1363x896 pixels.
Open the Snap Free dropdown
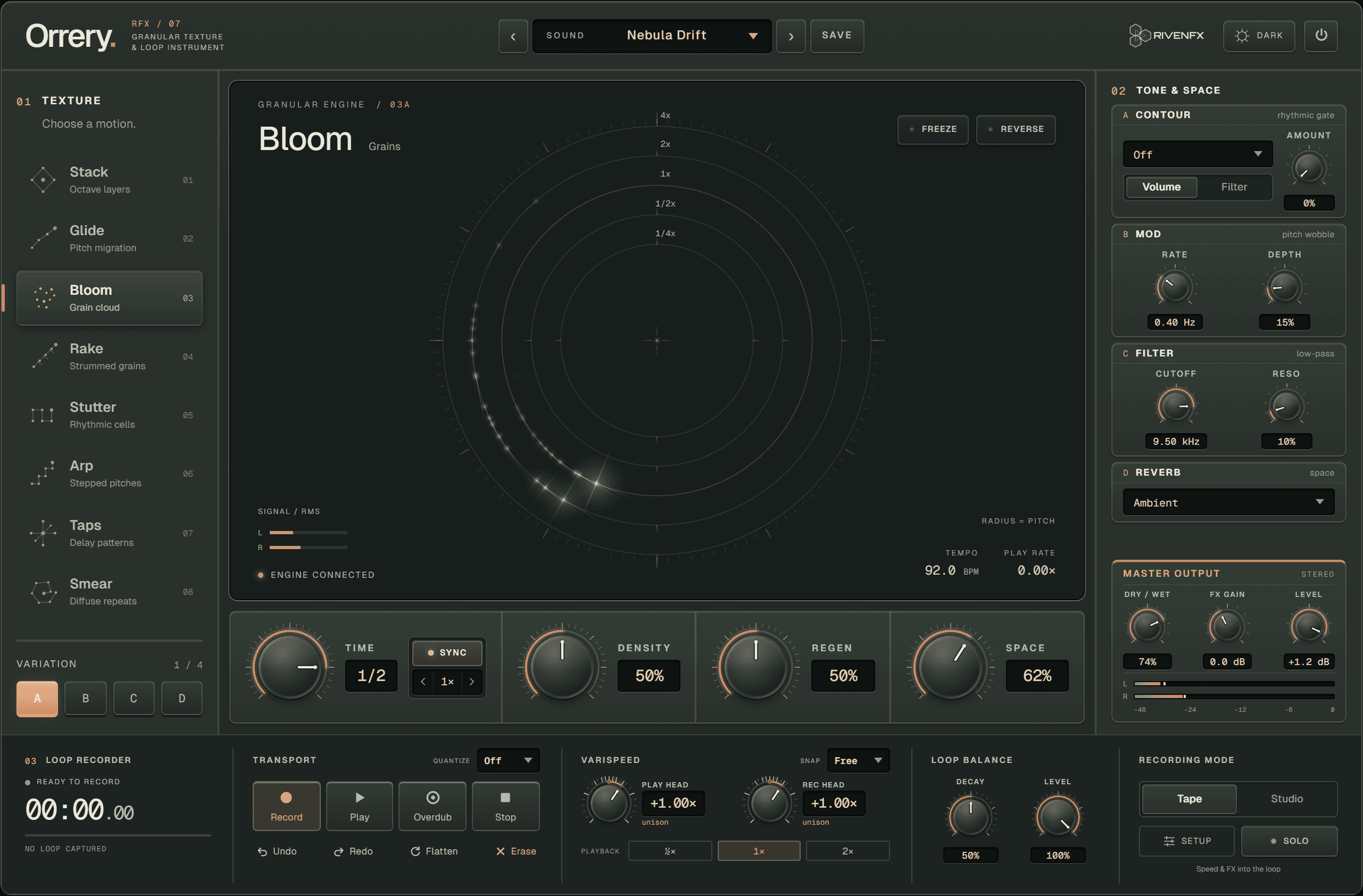[858, 761]
